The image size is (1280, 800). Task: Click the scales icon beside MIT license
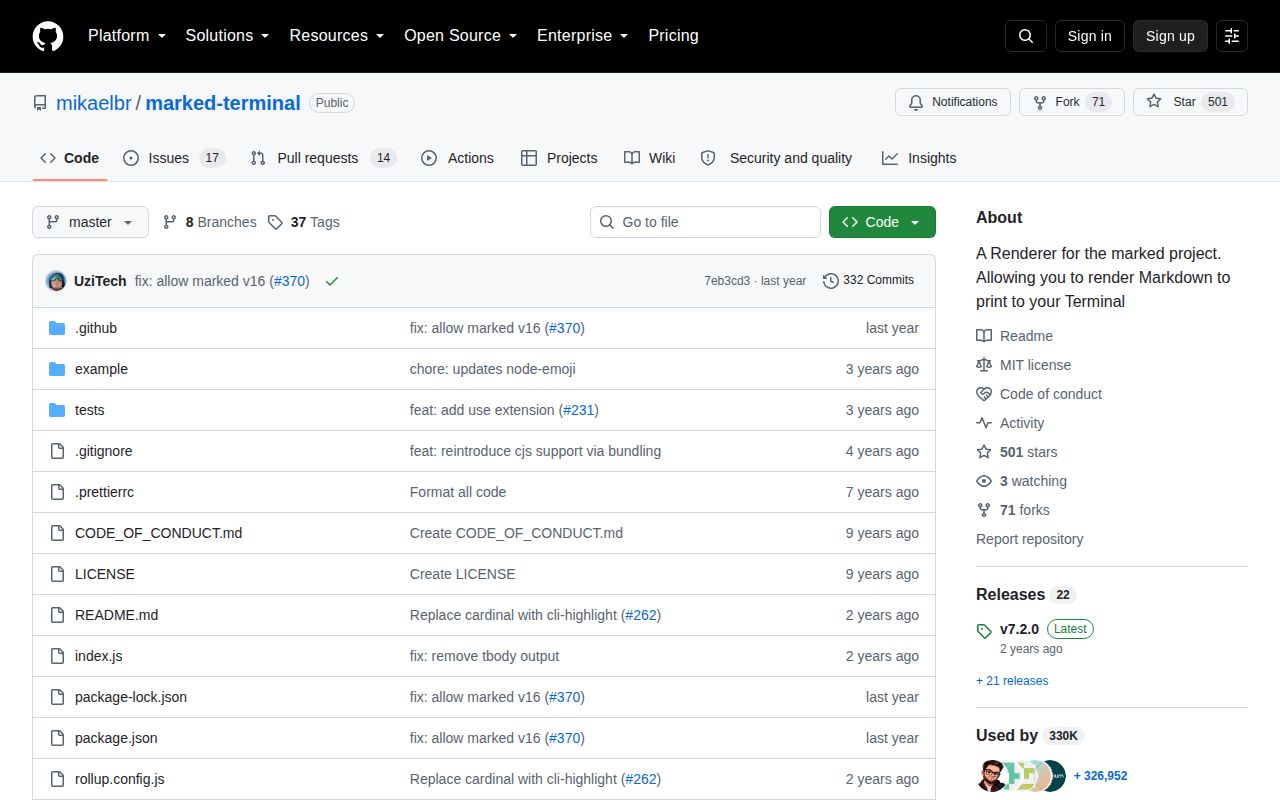(x=984, y=365)
